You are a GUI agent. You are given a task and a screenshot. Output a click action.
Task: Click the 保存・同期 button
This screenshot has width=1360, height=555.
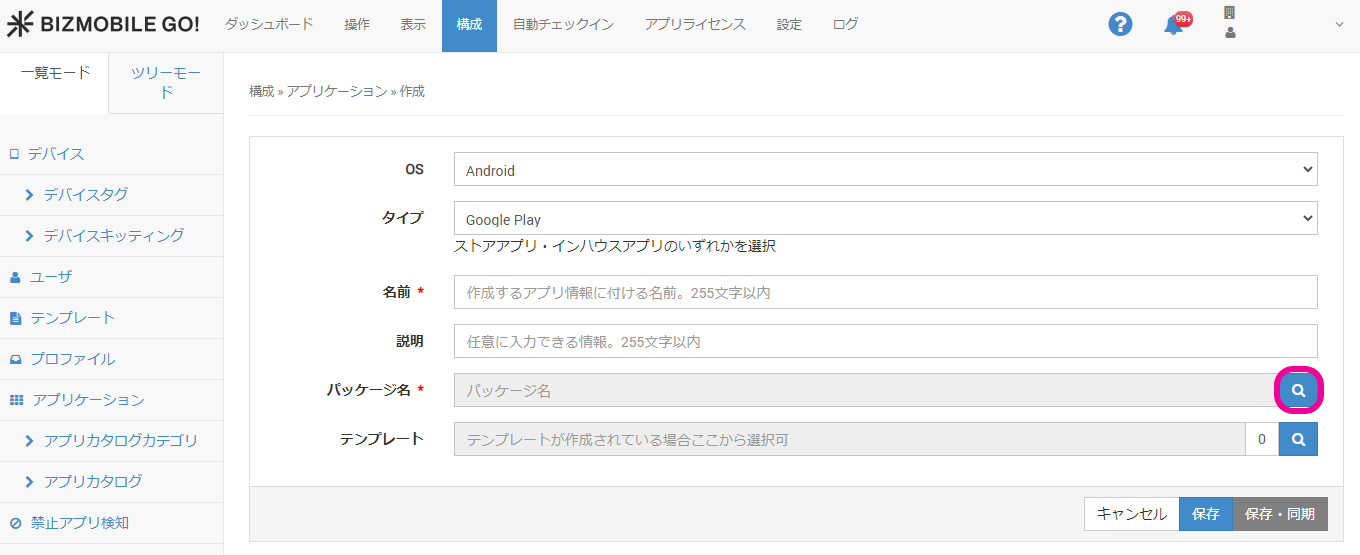pos(1280,514)
